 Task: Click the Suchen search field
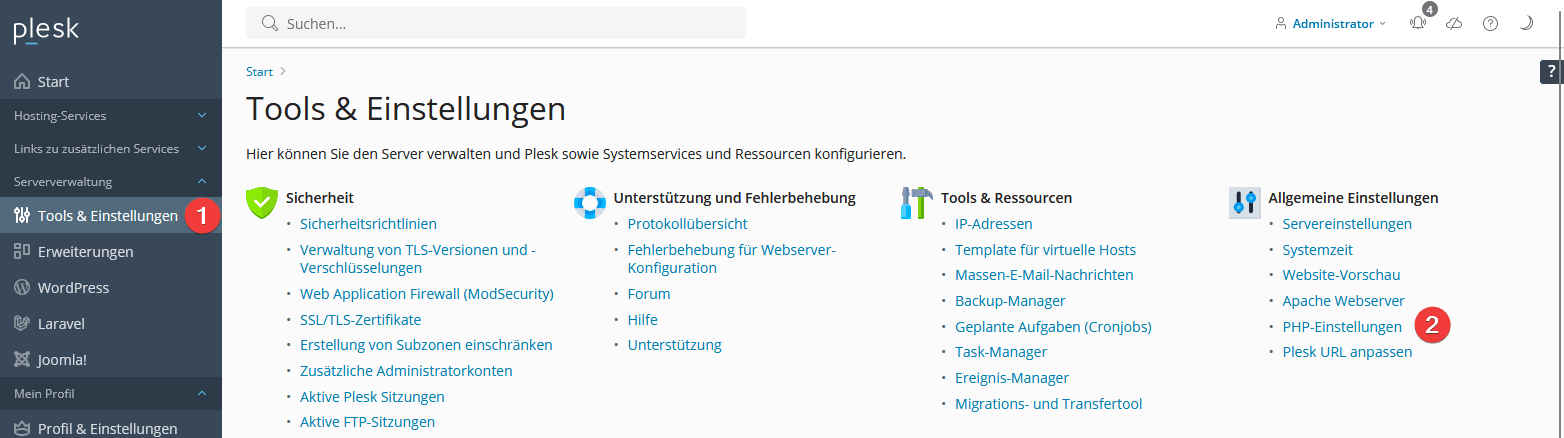[x=496, y=23]
